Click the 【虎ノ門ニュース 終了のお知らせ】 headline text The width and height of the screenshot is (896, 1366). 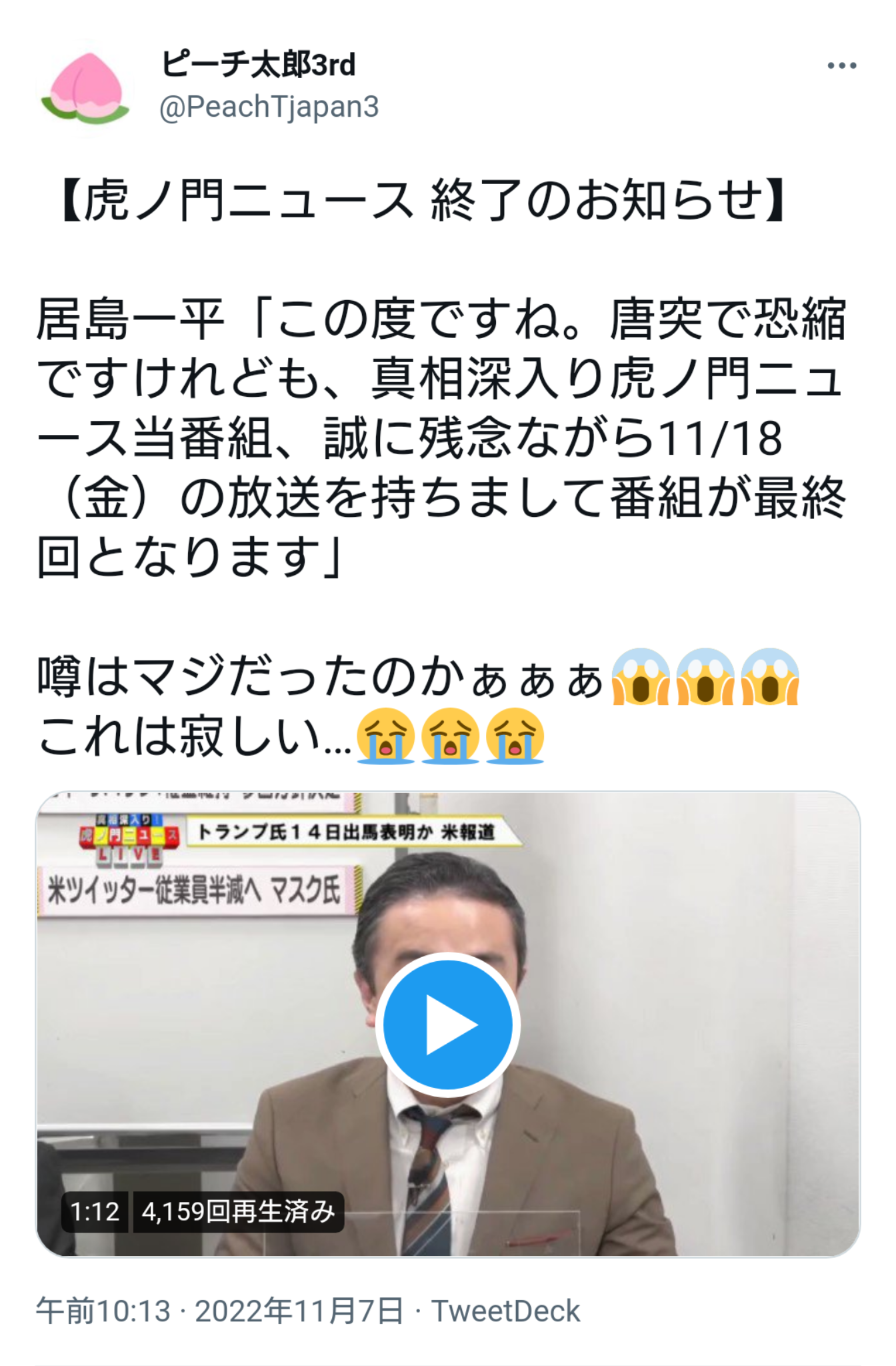point(424,201)
